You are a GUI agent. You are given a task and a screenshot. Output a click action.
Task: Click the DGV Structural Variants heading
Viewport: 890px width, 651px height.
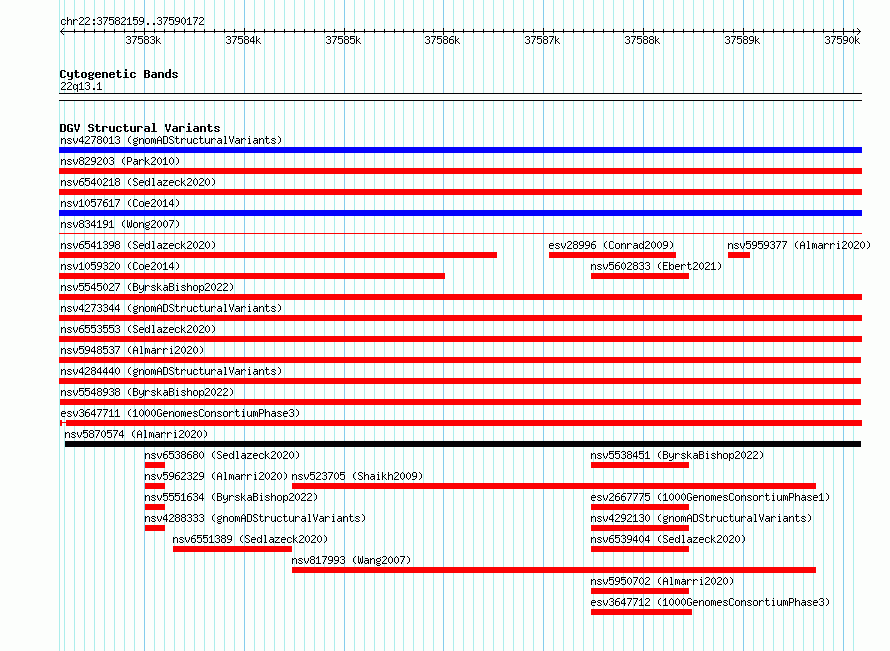(x=140, y=128)
